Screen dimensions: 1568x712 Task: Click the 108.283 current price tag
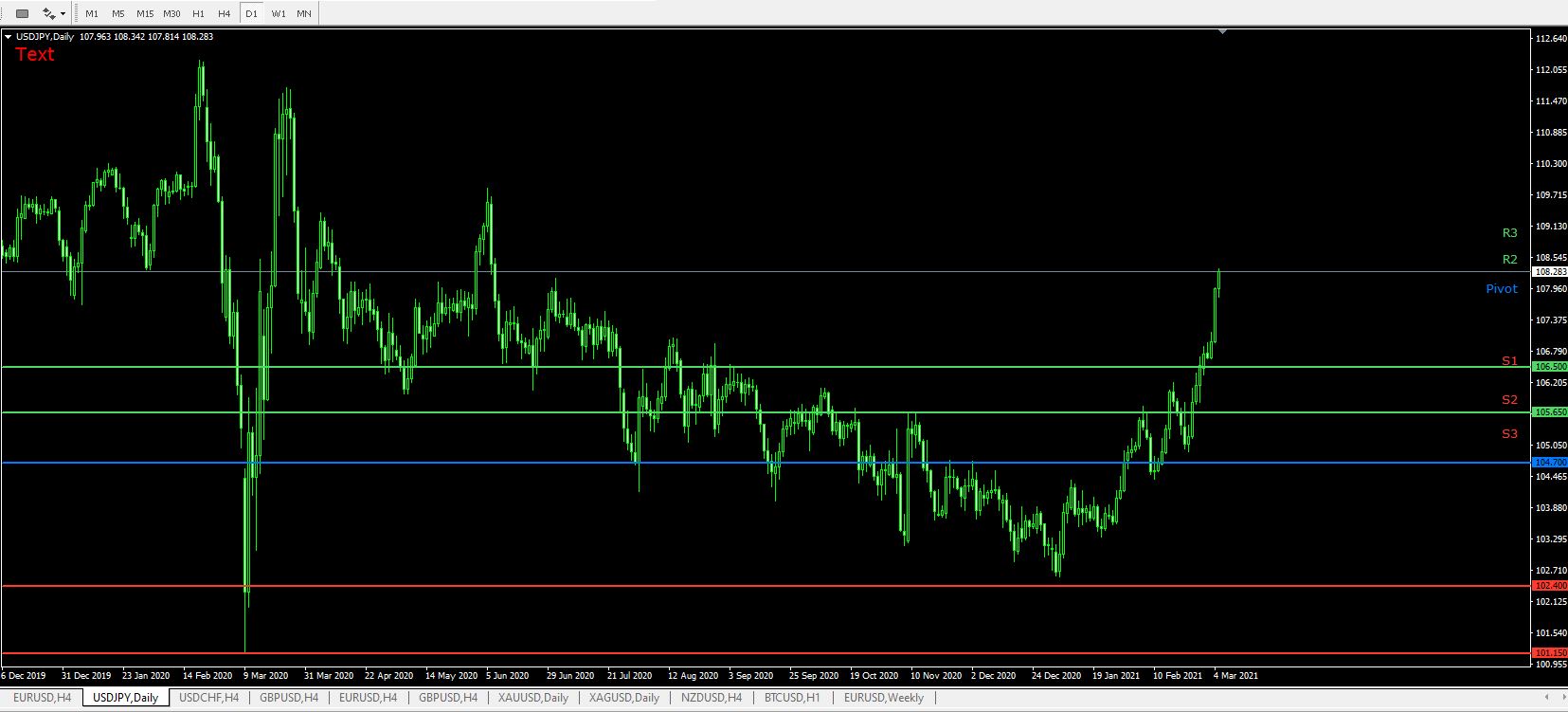(1550, 272)
